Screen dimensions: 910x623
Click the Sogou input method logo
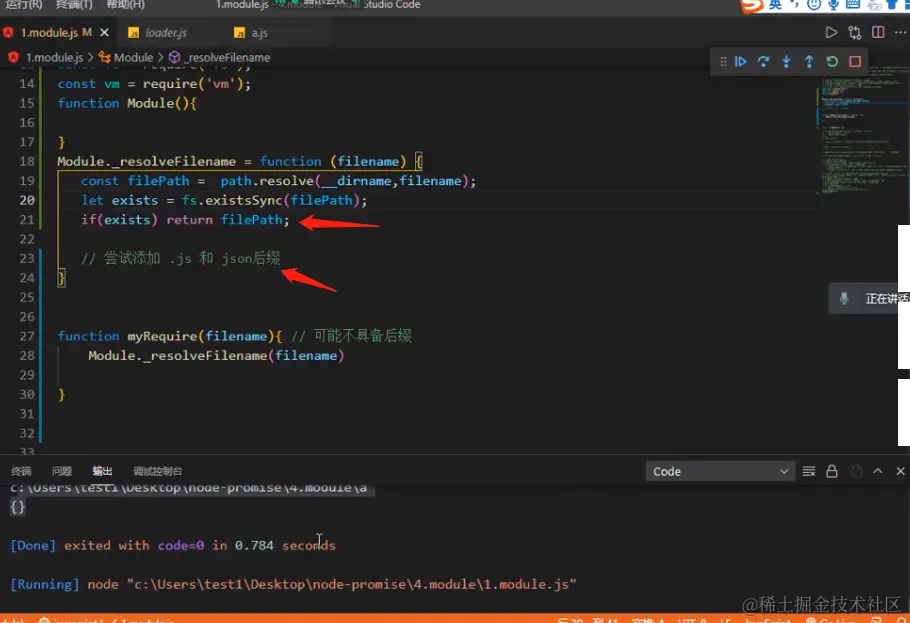click(x=752, y=5)
